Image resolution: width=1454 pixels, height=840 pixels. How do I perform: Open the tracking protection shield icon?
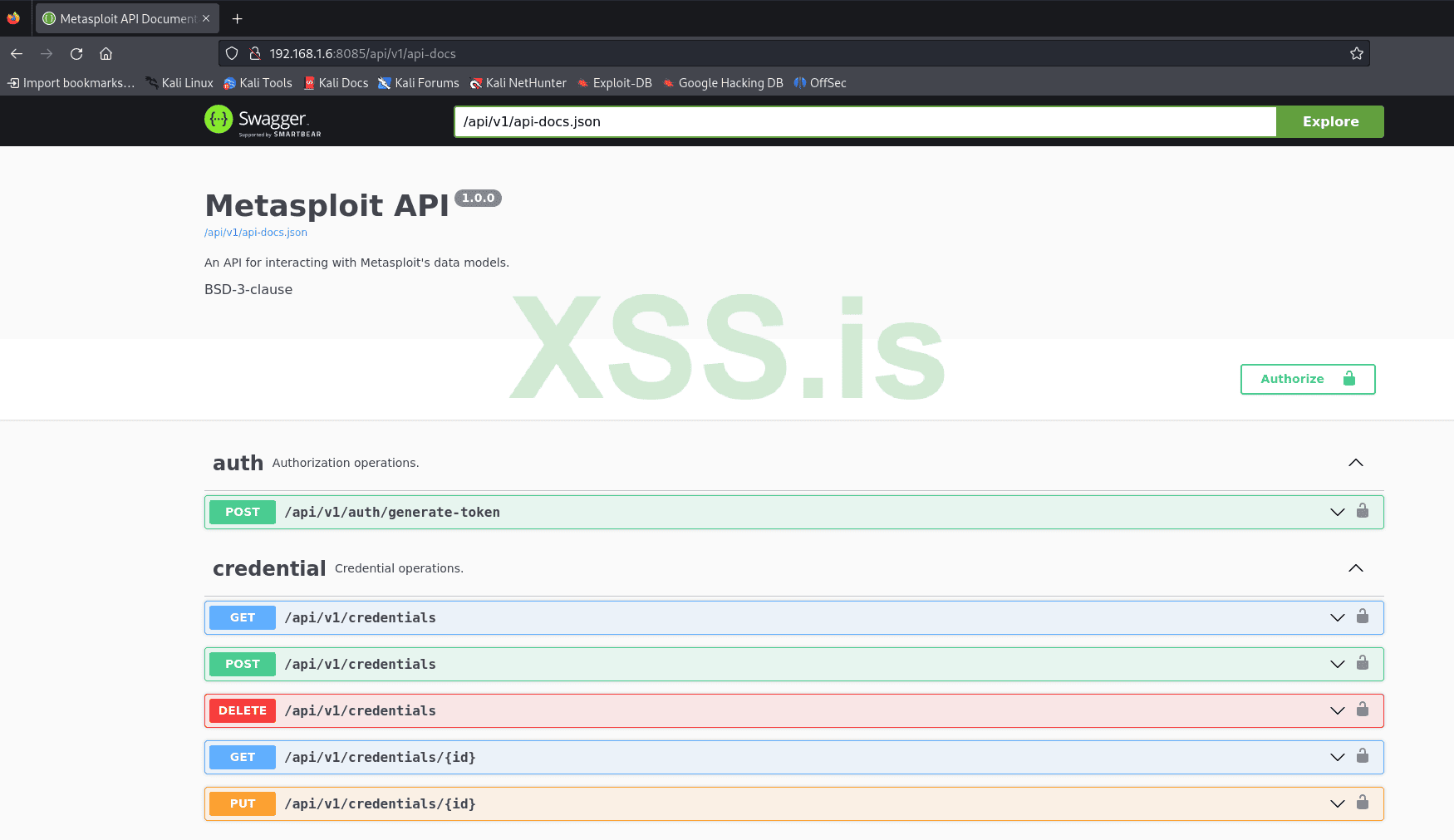232,54
